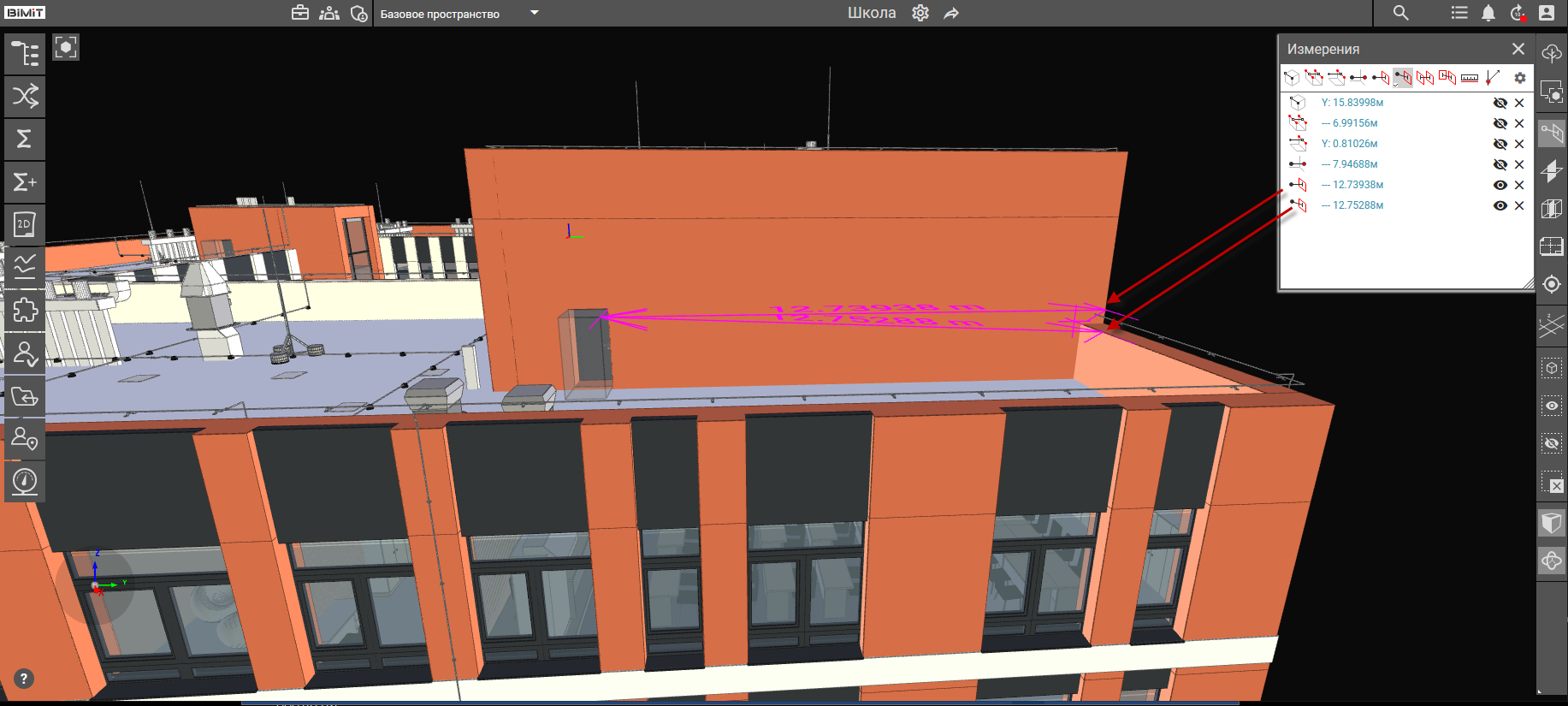
Task: Click the section plane tool icon
Action: point(1551,171)
